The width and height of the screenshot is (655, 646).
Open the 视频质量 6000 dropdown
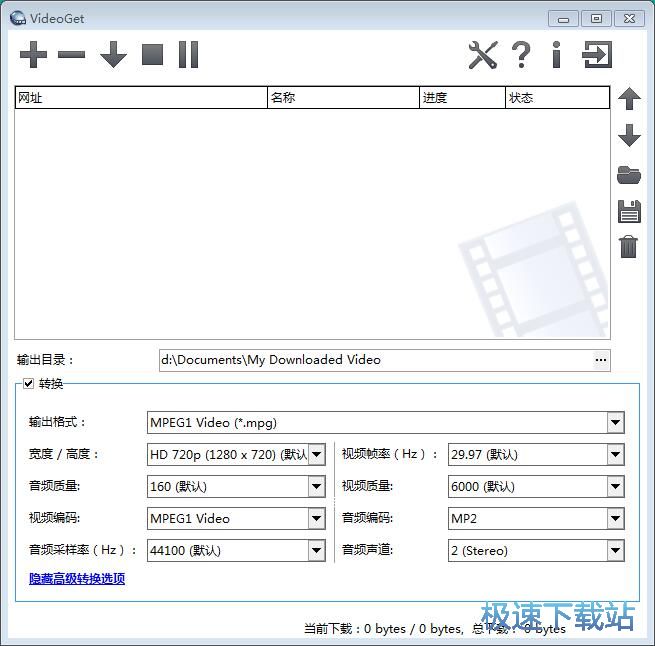(x=536, y=486)
